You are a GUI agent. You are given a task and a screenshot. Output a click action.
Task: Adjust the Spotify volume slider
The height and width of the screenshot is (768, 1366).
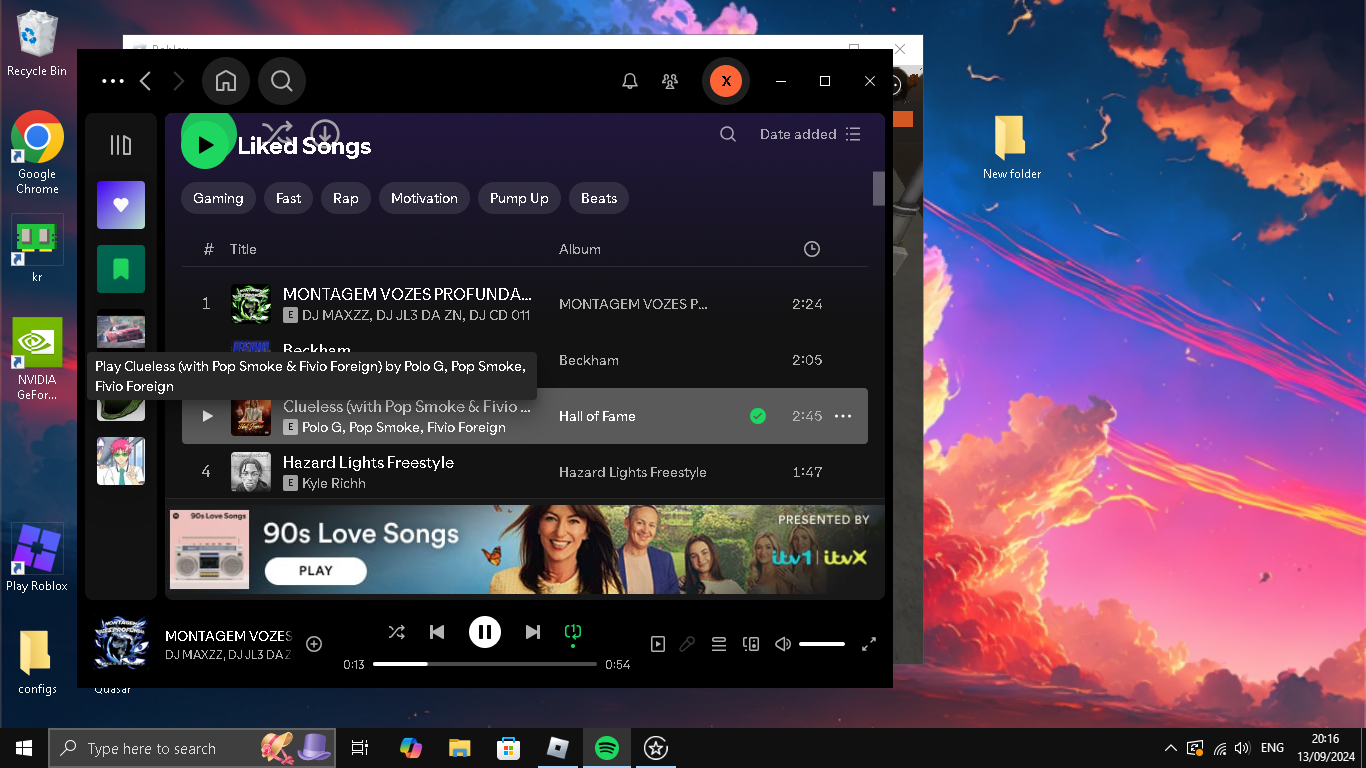click(822, 644)
